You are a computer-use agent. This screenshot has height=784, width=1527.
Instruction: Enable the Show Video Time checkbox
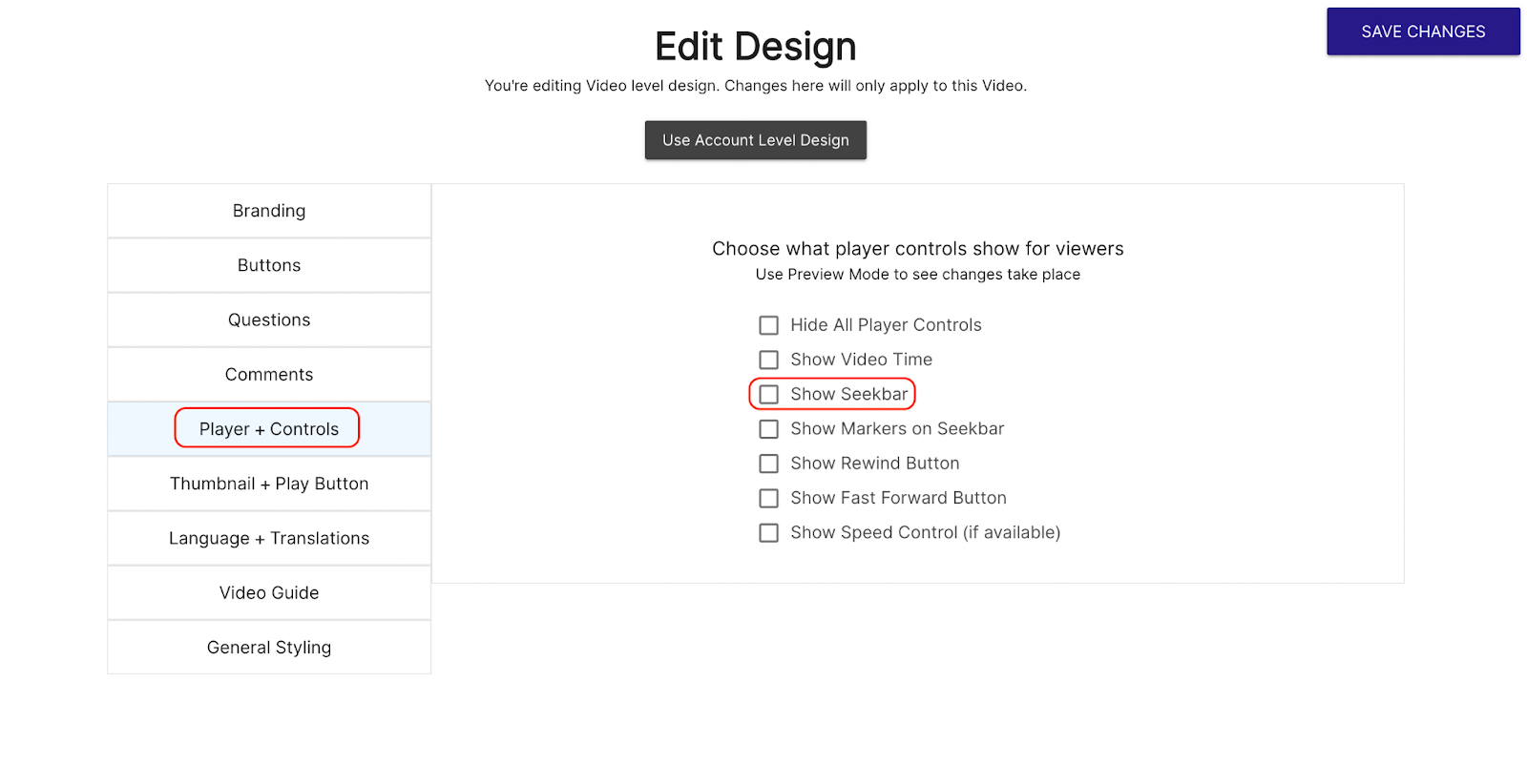tap(768, 360)
